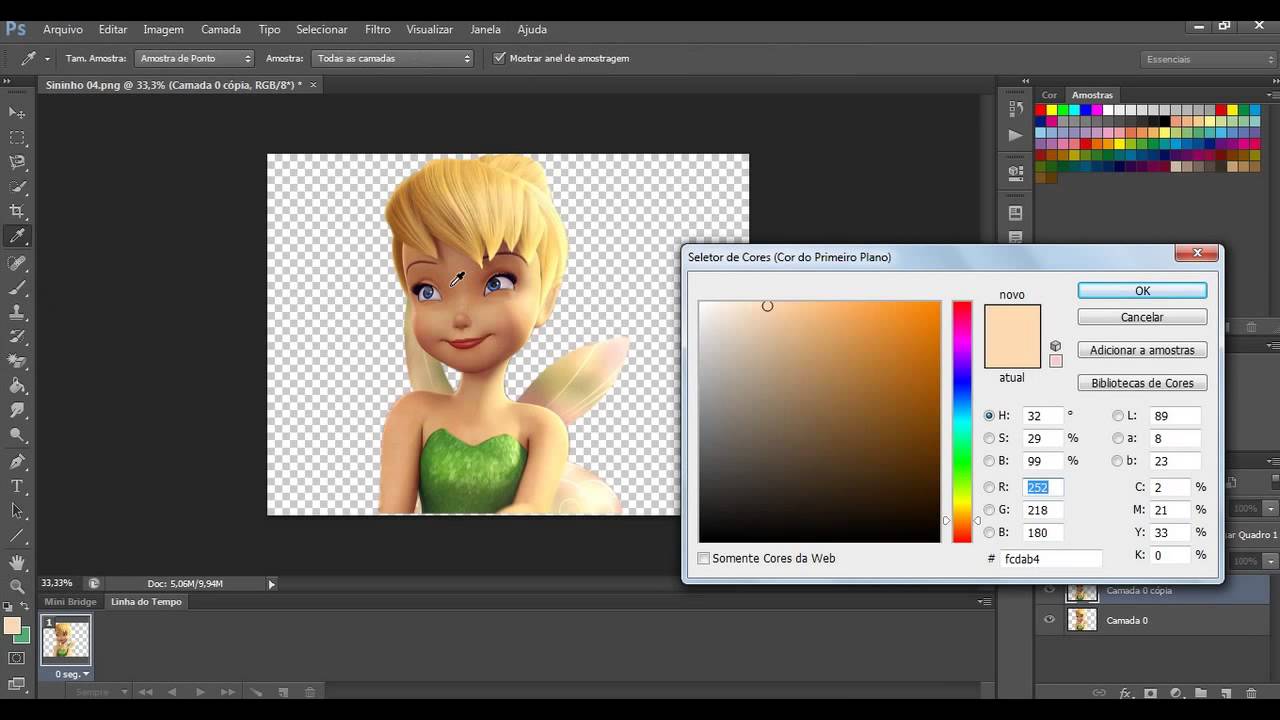This screenshot has height=720, width=1280.
Task: Select the Horizontal Type tool
Action: [17, 487]
